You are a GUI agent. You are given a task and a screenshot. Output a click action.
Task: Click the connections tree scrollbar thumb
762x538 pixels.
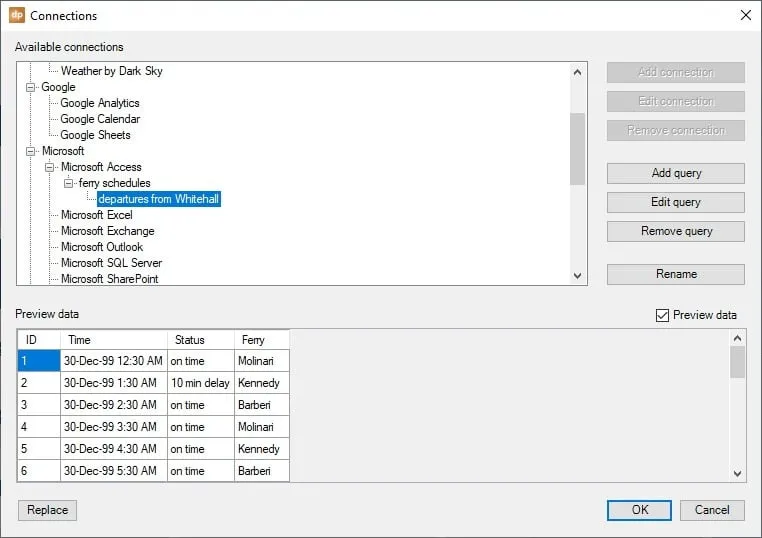coord(577,149)
